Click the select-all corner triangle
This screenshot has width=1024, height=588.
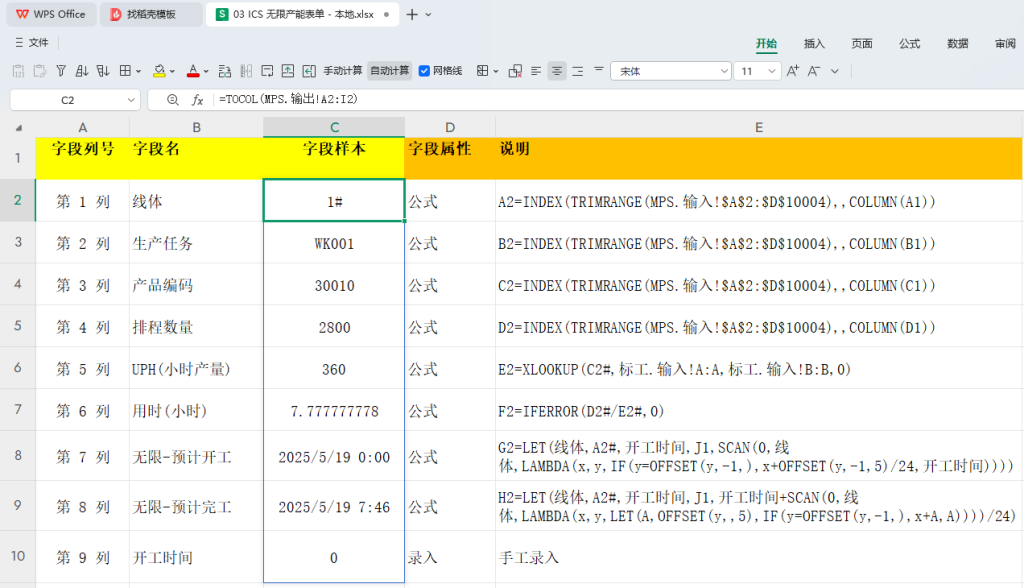18,128
